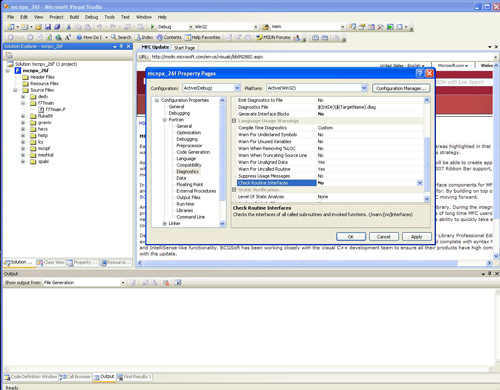The image size is (500, 390).
Task: Click the Add New Item toolbar icon
Action: 25,27
